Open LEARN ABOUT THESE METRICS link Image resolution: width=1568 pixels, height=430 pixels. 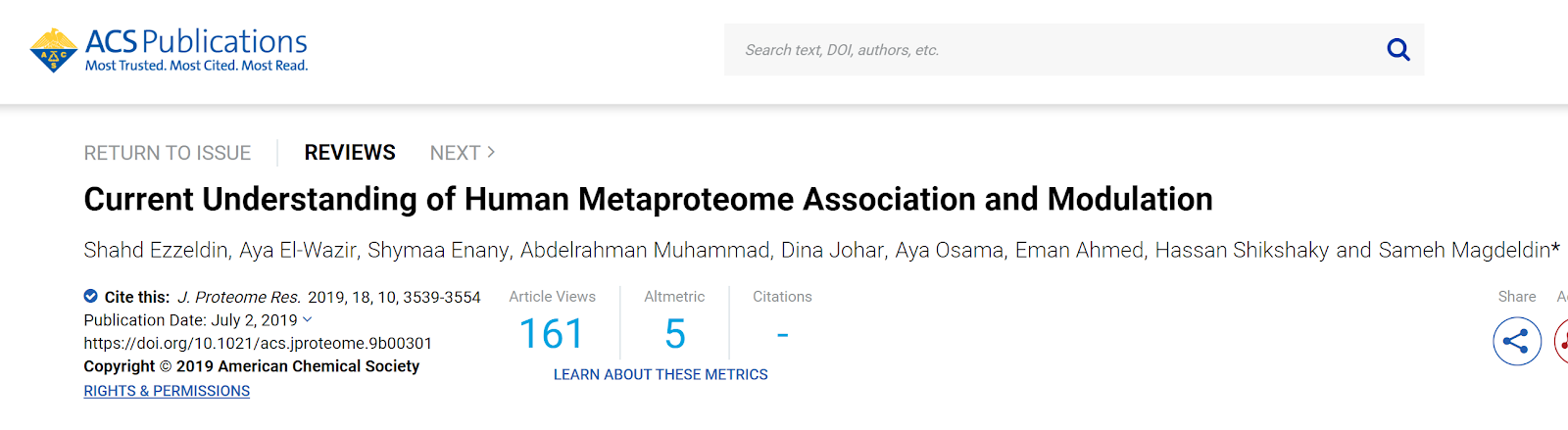661,374
